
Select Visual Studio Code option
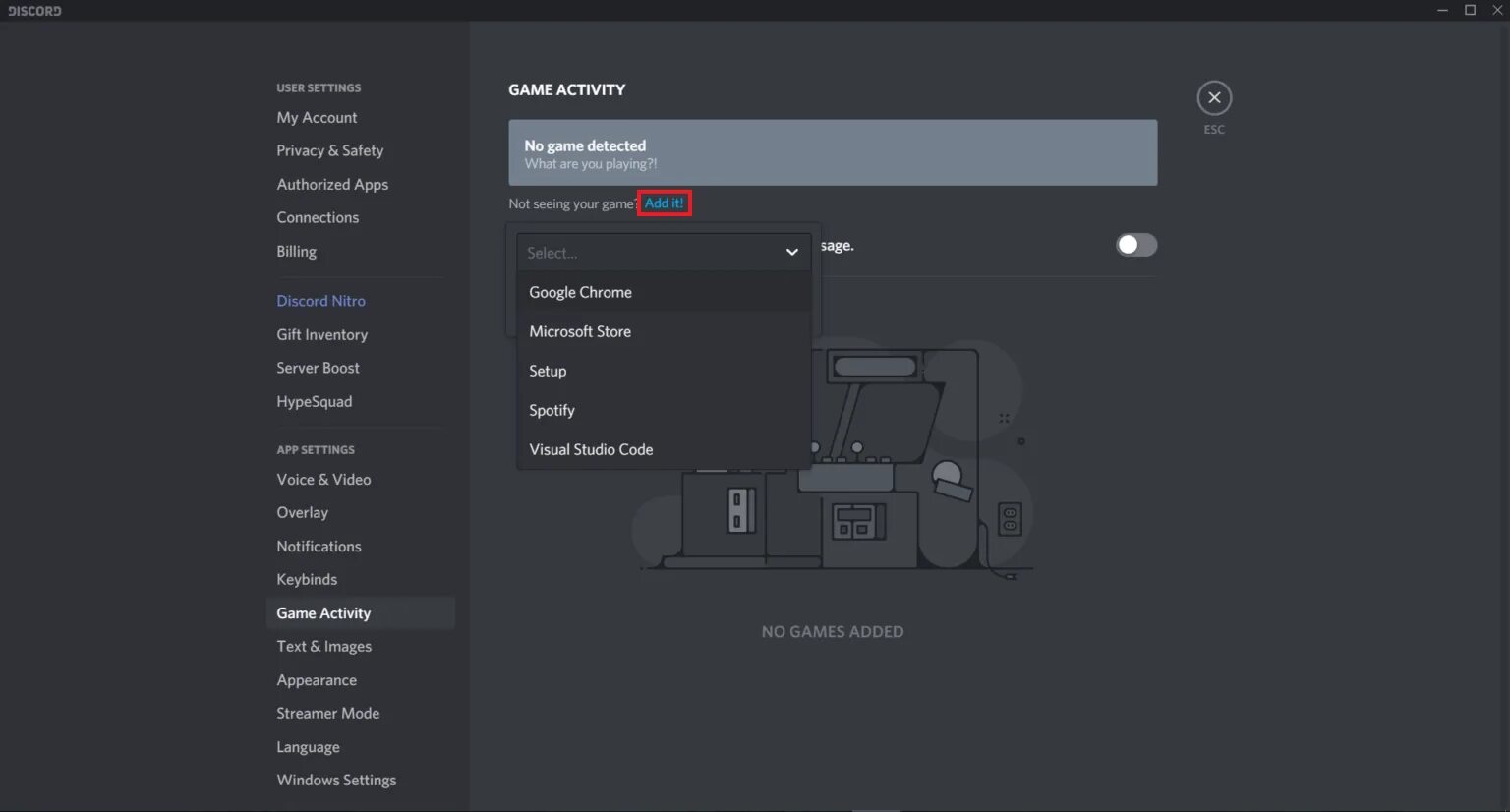tap(664, 449)
